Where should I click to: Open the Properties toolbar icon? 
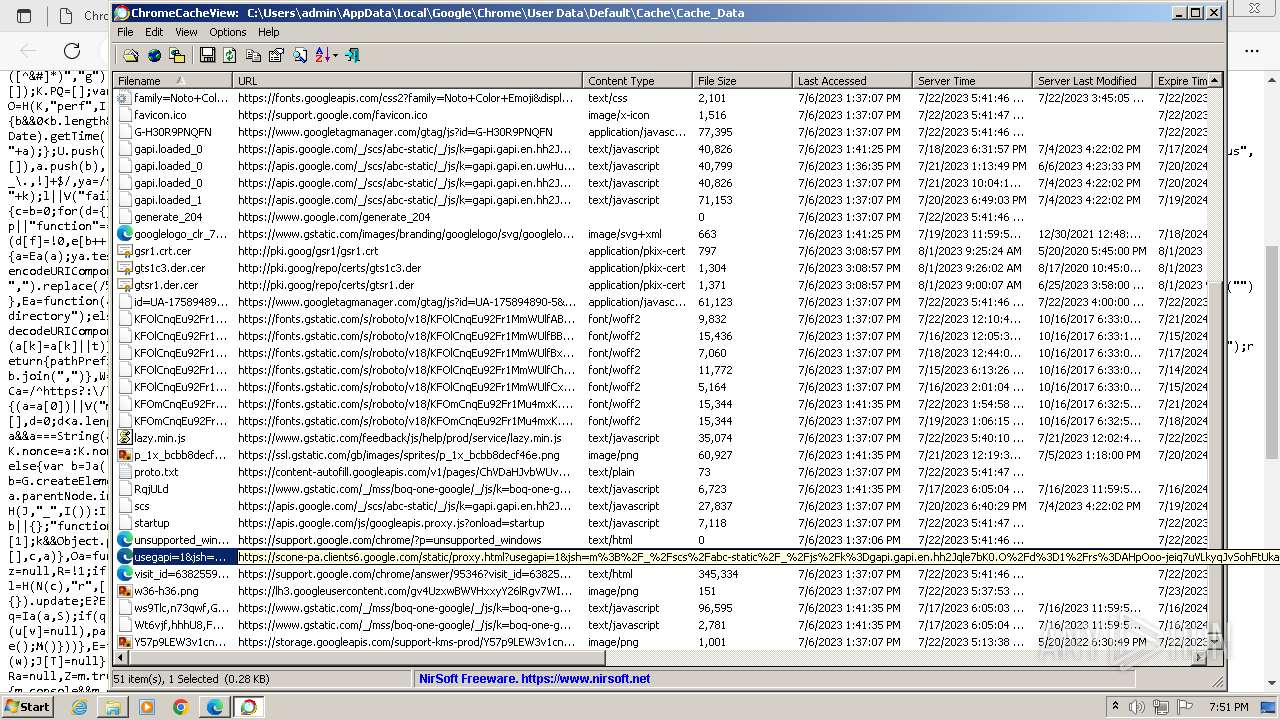pyautogui.click(x=276, y=56)
